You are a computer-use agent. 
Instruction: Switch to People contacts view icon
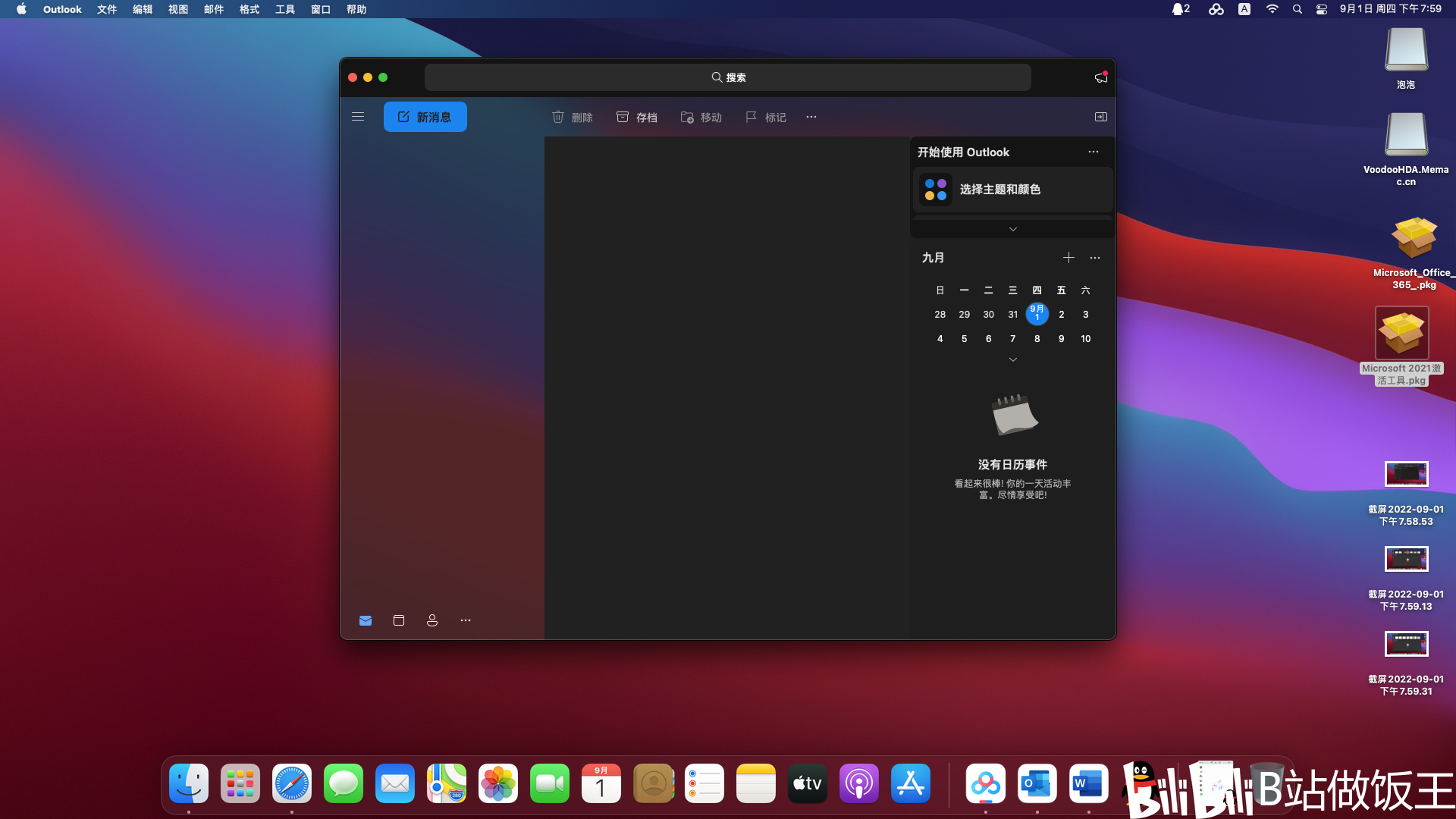[x=432, y=620]
